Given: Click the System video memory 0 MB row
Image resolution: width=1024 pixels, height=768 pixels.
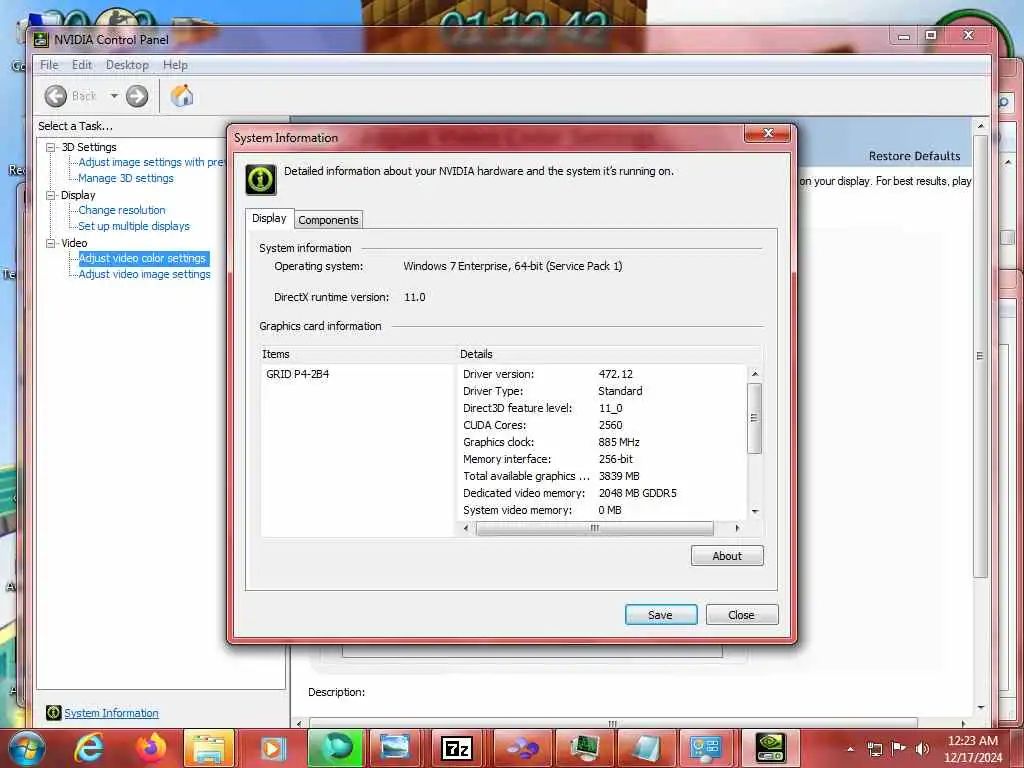Looking at the screenshot, I should coord(543,510).
